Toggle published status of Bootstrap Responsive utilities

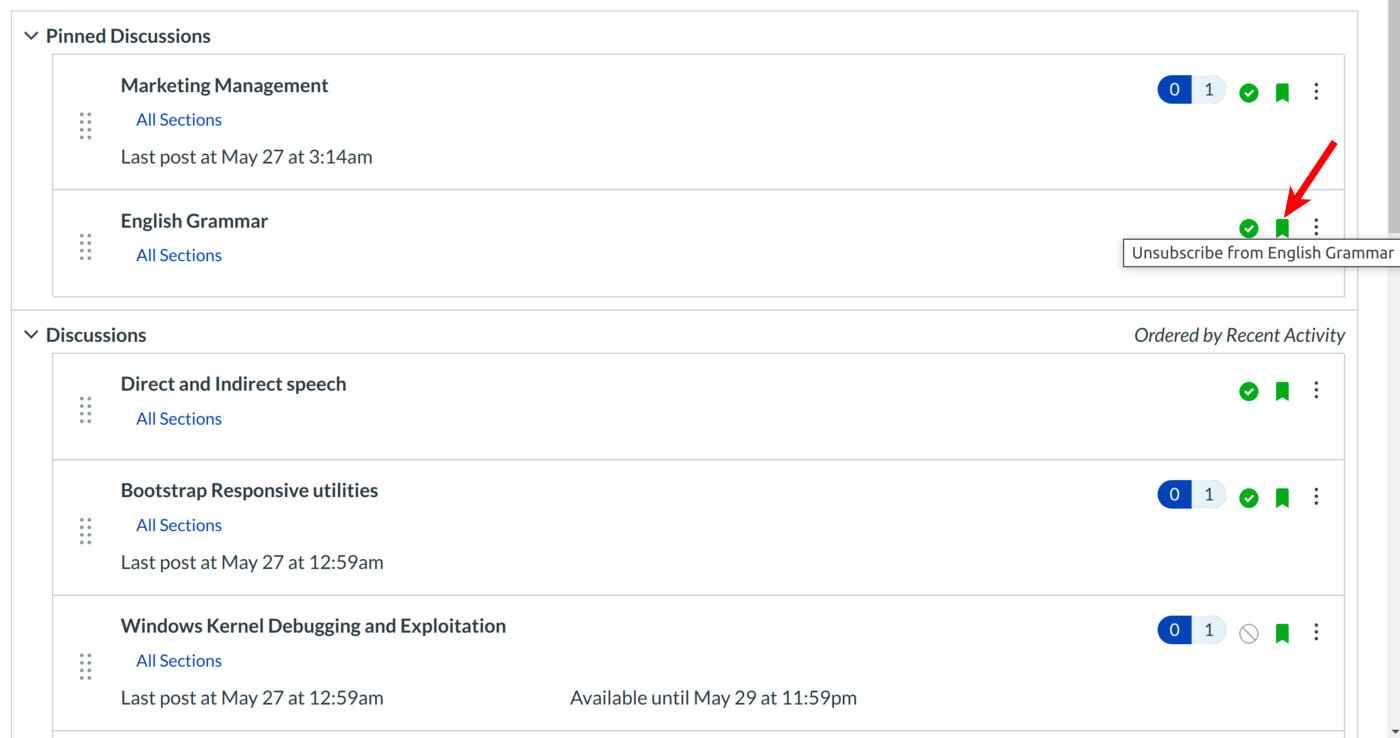tap(1249, 498)
